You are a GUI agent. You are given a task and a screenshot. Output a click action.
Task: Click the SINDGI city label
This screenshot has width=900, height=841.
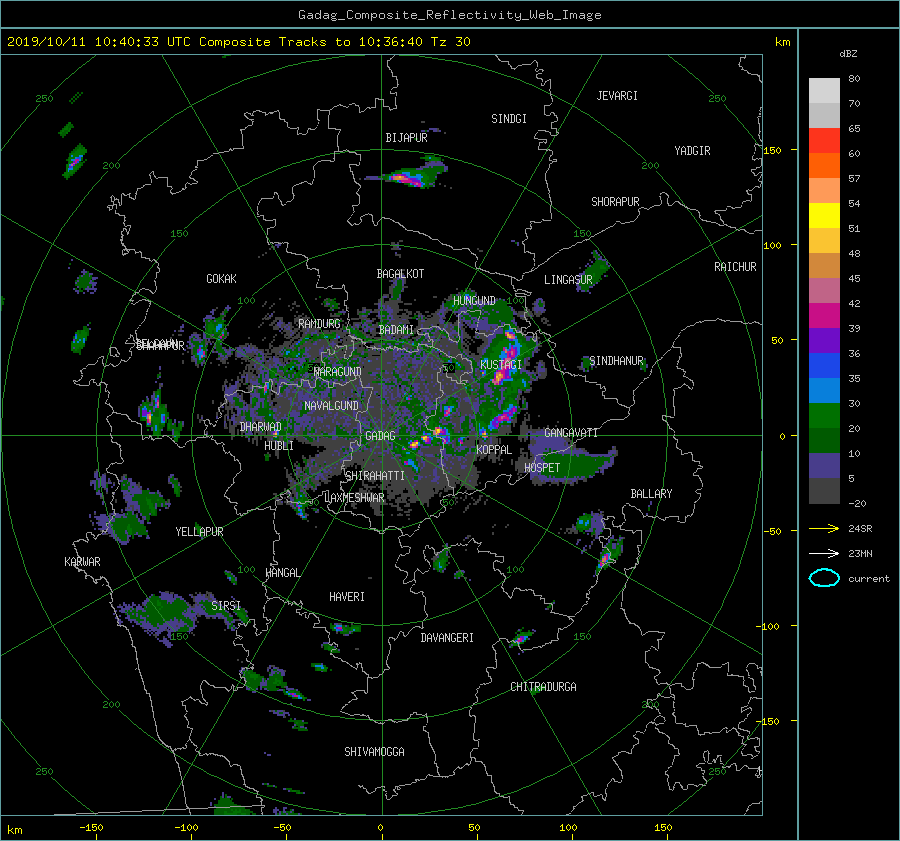(x=509, y=119)
